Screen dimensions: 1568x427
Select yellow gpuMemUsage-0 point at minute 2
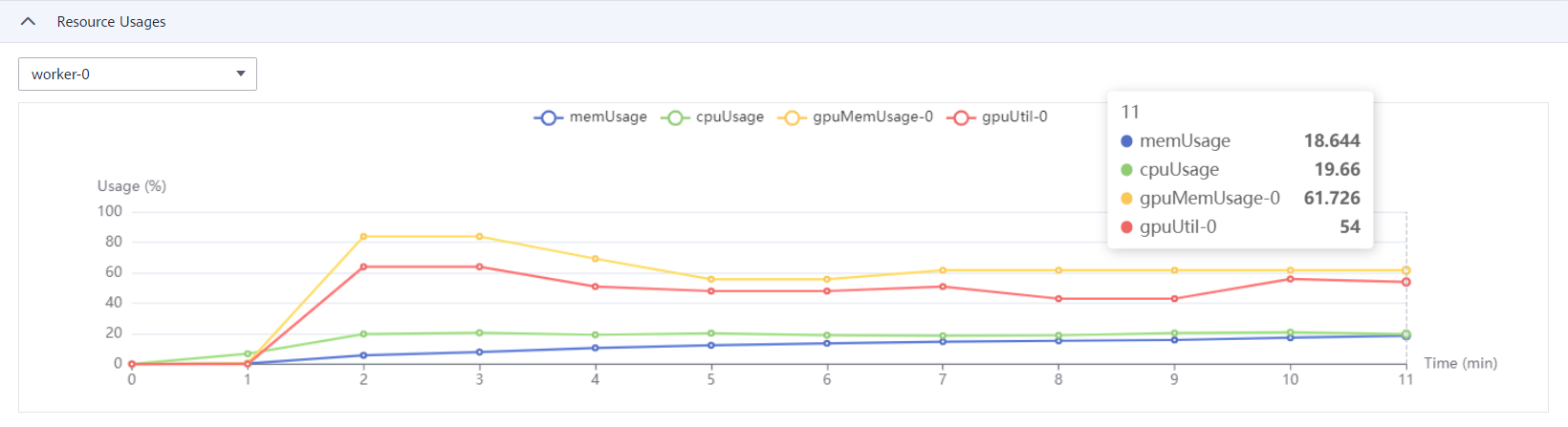pyautogui.click(x=363, y=236)
